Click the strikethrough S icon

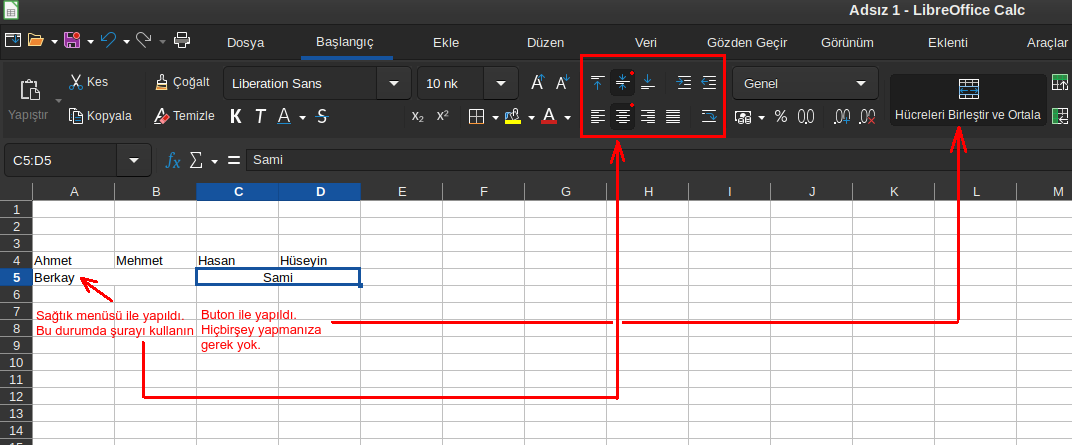[321, 117]
